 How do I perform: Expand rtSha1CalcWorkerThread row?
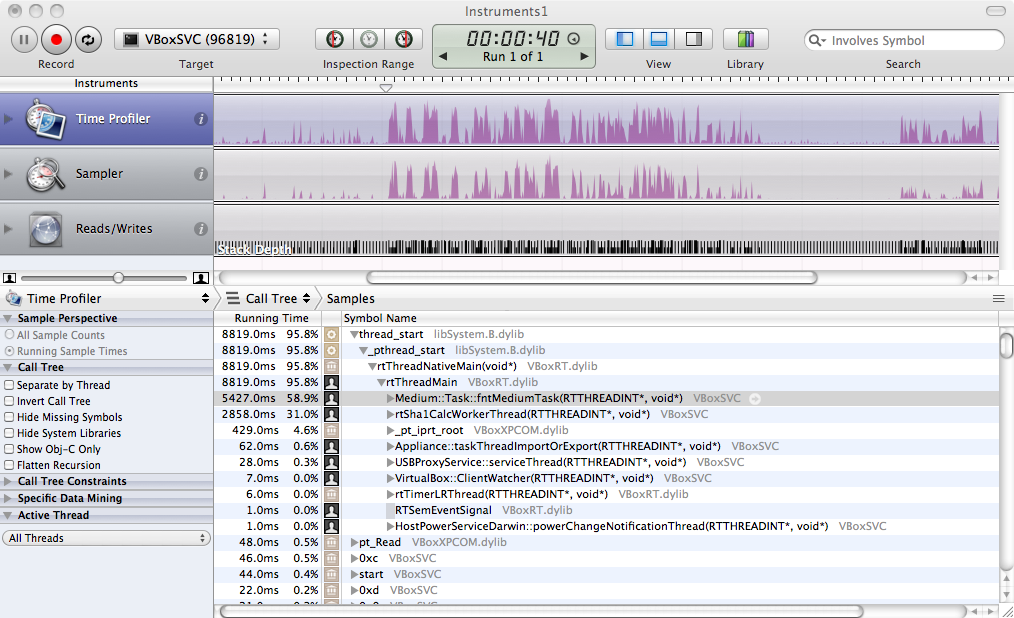(x=391, y=414)
